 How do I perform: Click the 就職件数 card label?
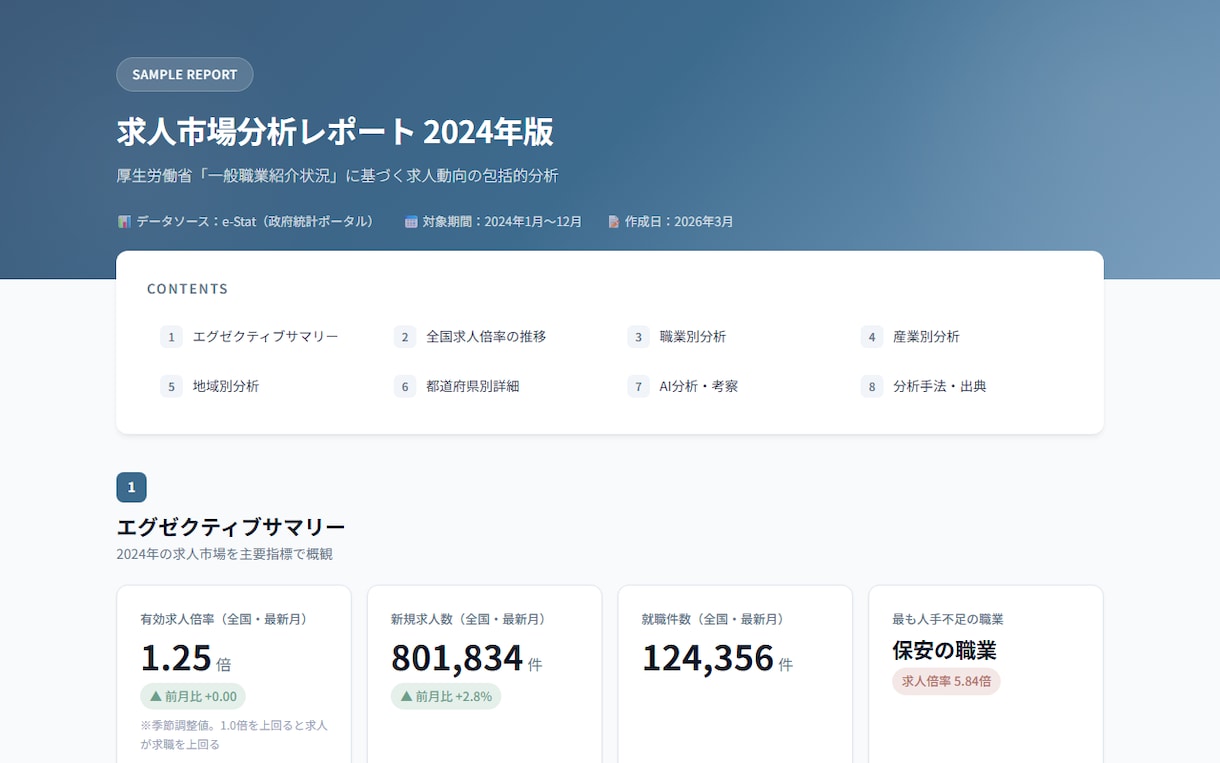tap(713, 620)
